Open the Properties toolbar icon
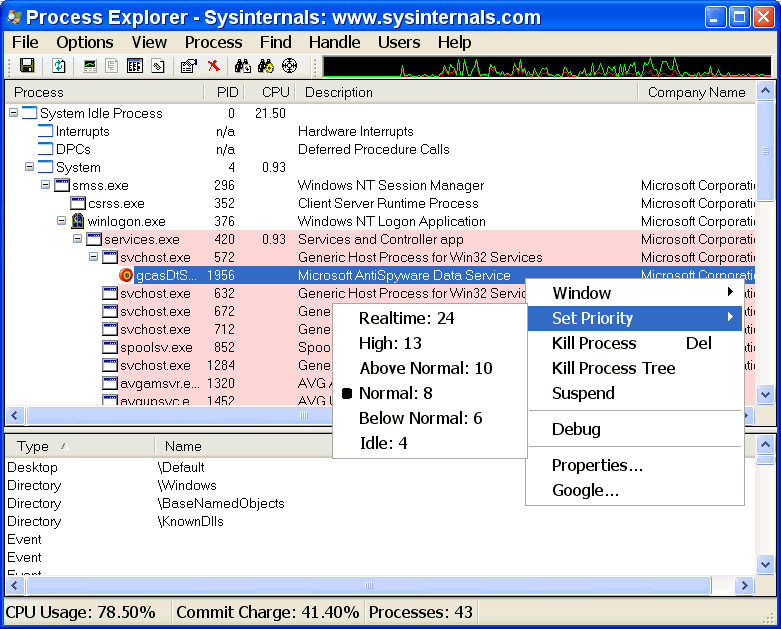Viewport: 781px width, 629px height. (x=189, y=65)
